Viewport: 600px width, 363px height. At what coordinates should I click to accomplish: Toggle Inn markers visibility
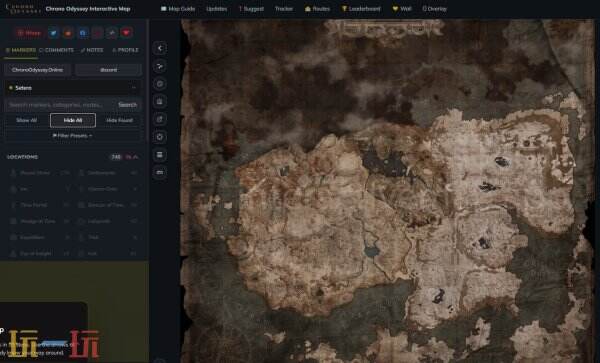click(x=40, y=189)
